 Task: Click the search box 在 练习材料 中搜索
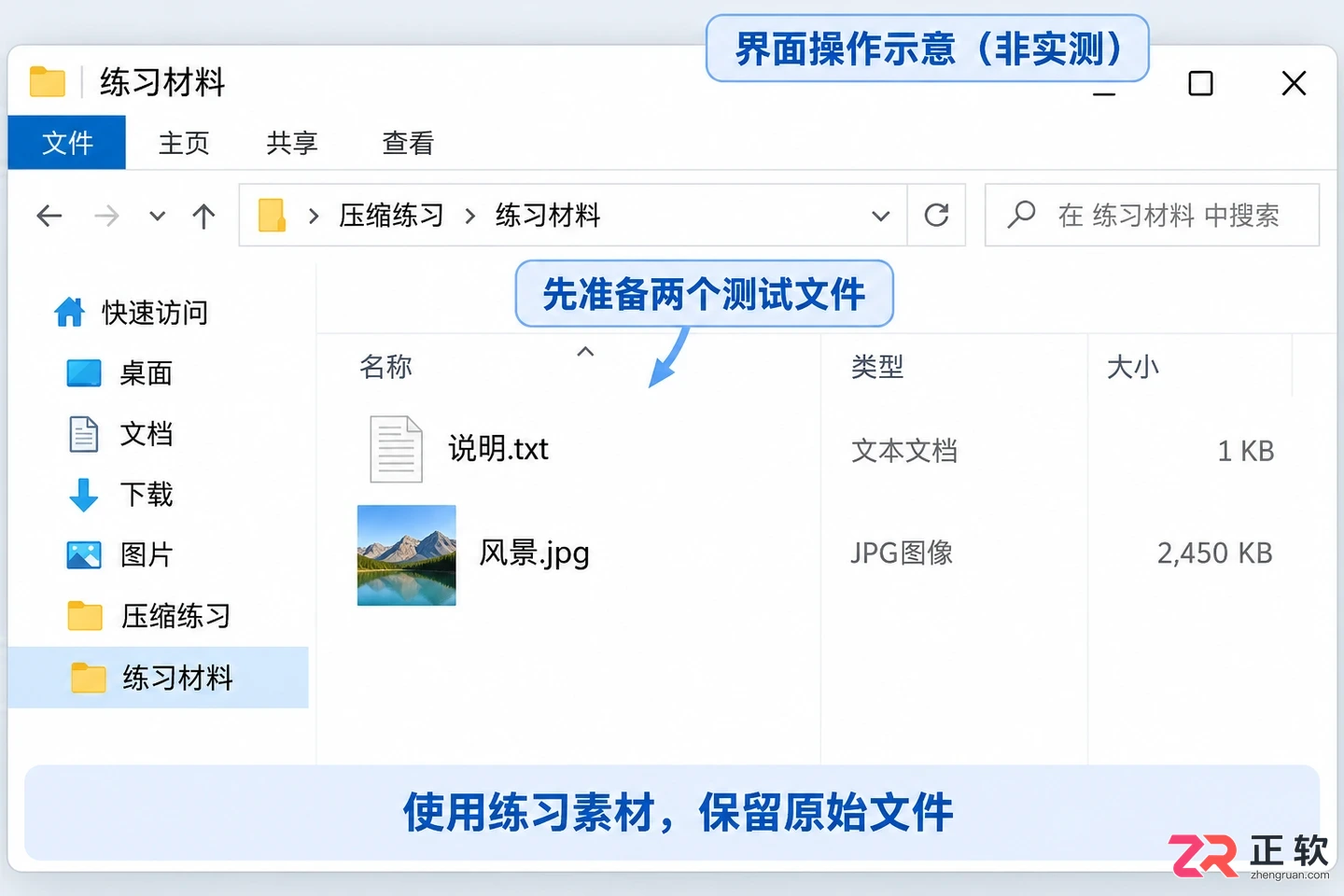coord(1152,216)
